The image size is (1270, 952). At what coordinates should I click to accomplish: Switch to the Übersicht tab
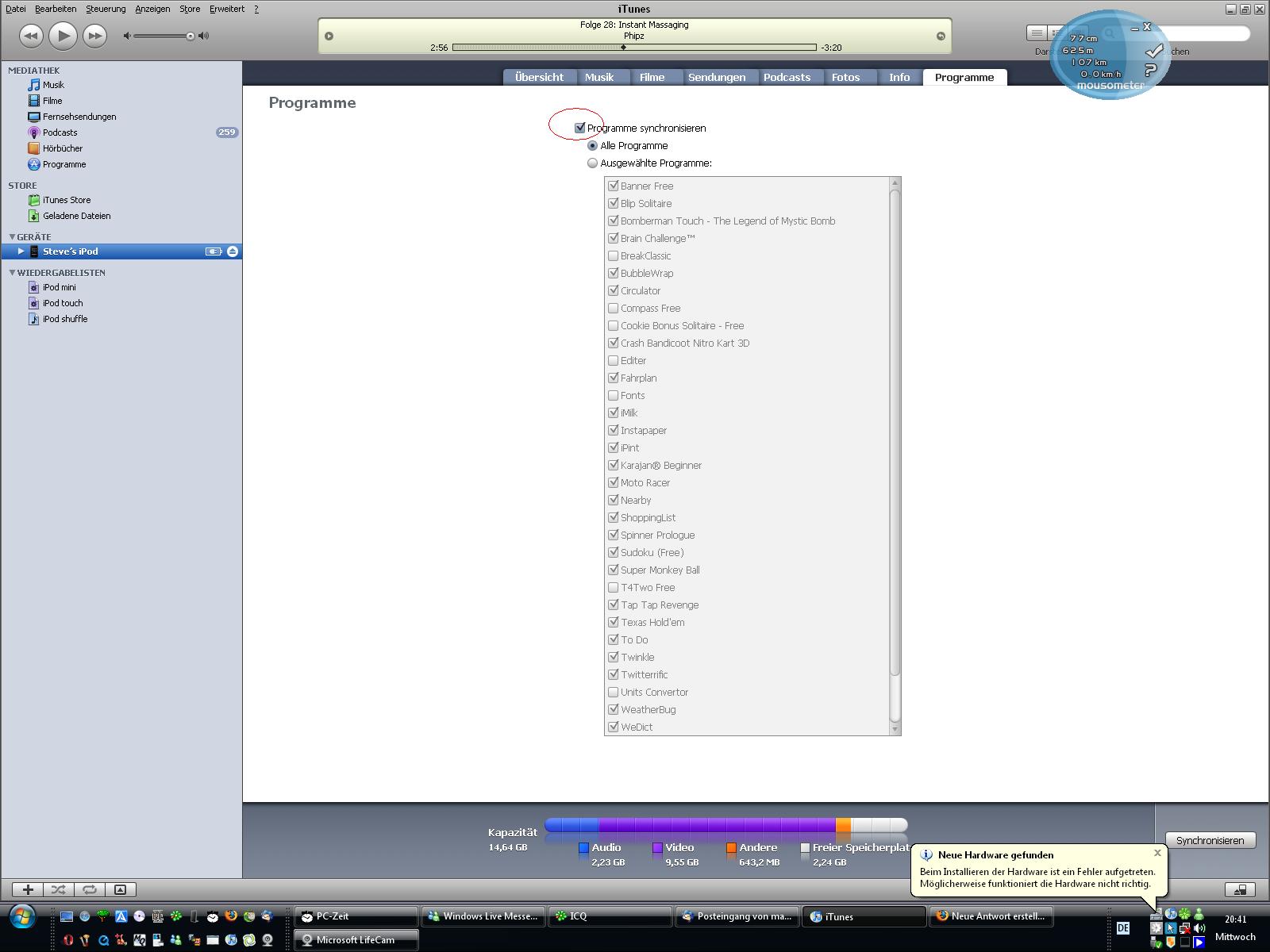click(539, 77)
